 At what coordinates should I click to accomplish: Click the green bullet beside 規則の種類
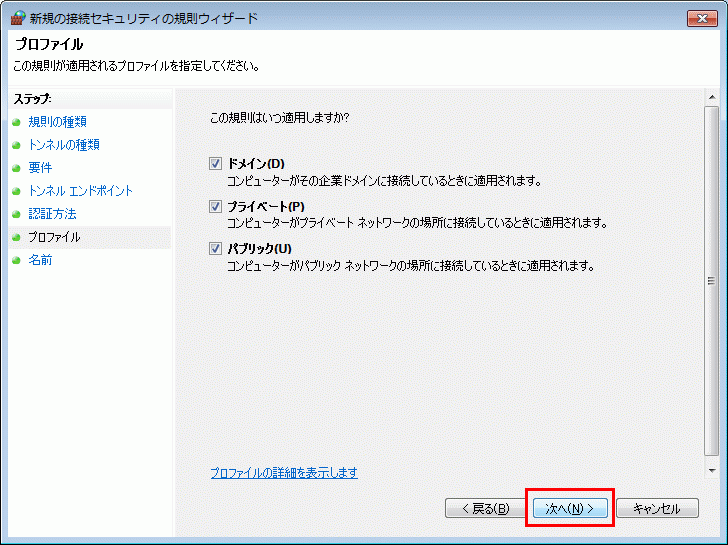click(16, 123)
